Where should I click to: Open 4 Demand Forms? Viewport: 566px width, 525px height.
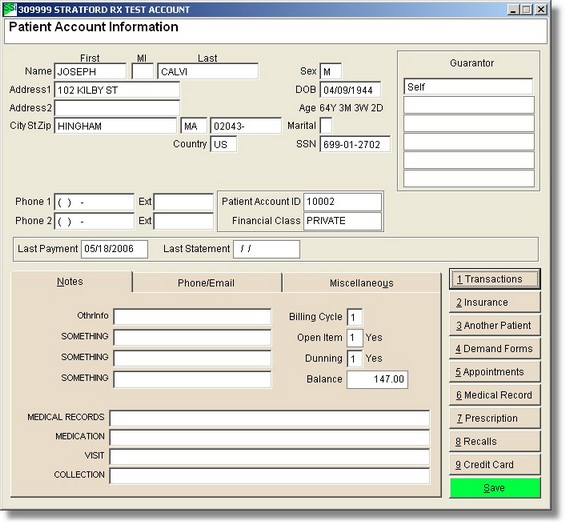click(x=495, y=349)
